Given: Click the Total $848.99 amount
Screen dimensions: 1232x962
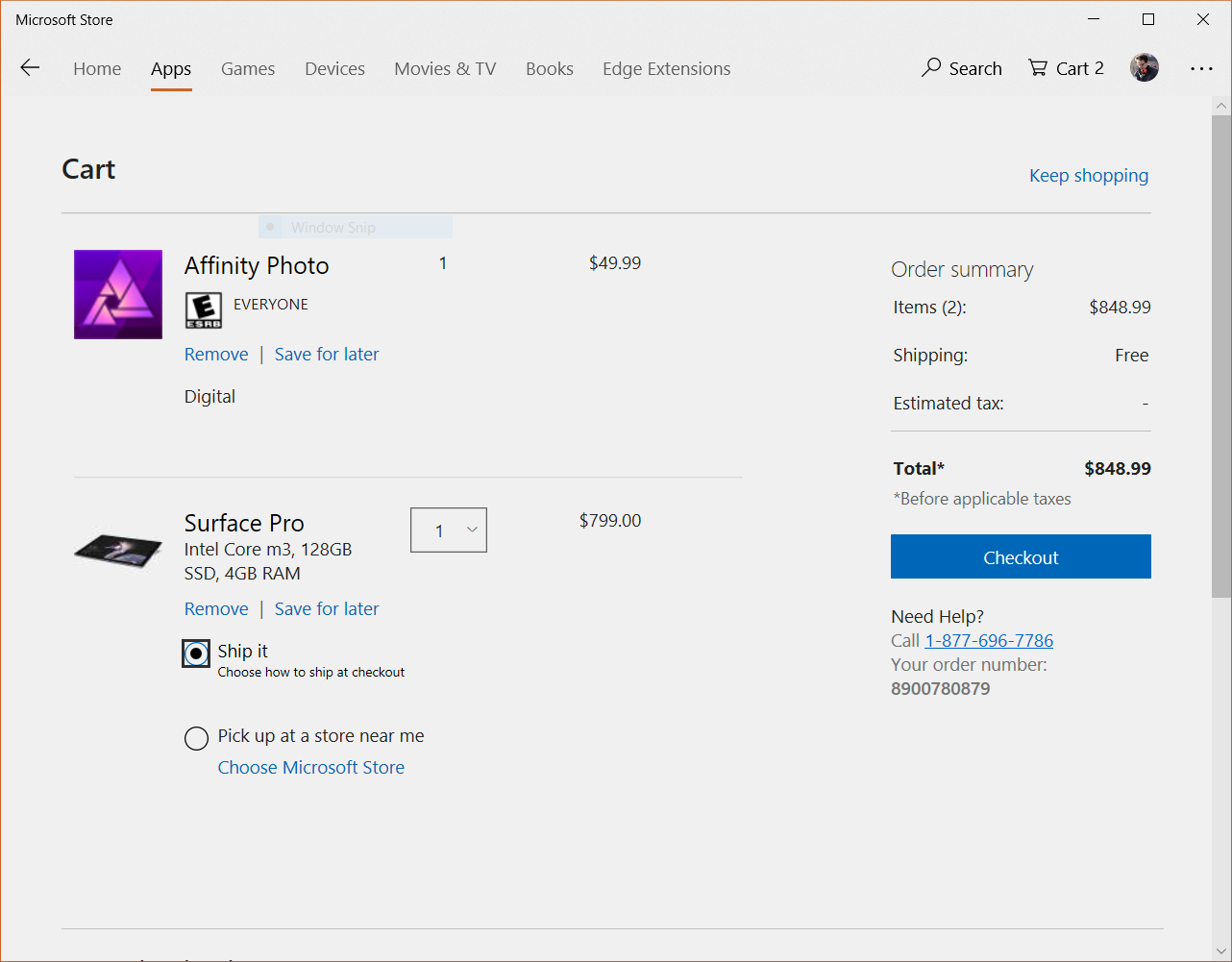Looking at the screenshot, I should tap(1118, 469).
